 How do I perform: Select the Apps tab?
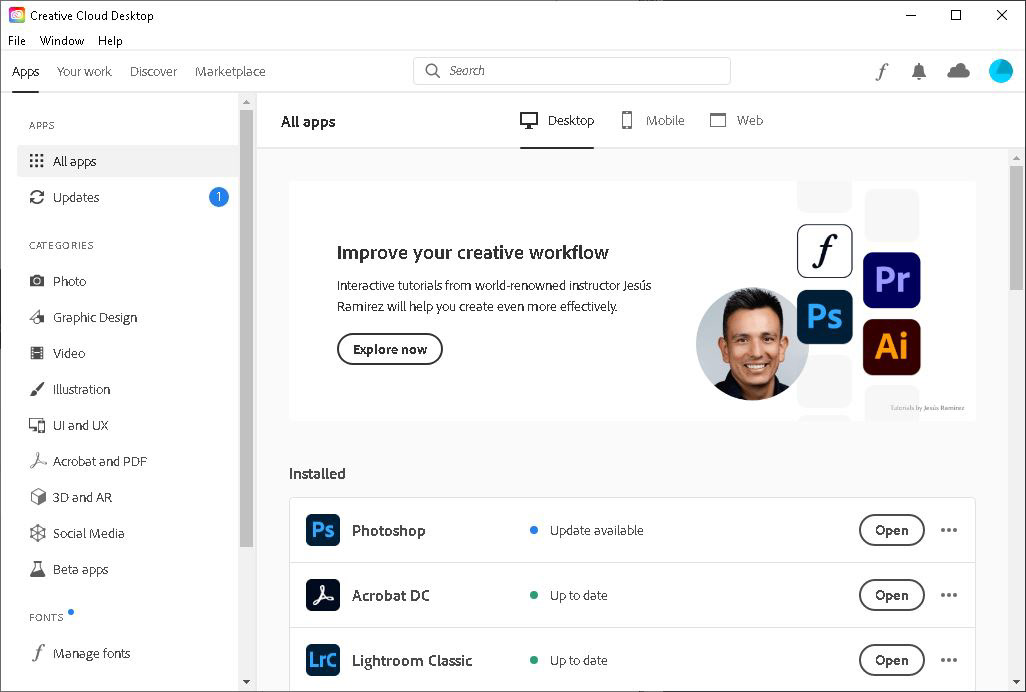tap(26, 71)
